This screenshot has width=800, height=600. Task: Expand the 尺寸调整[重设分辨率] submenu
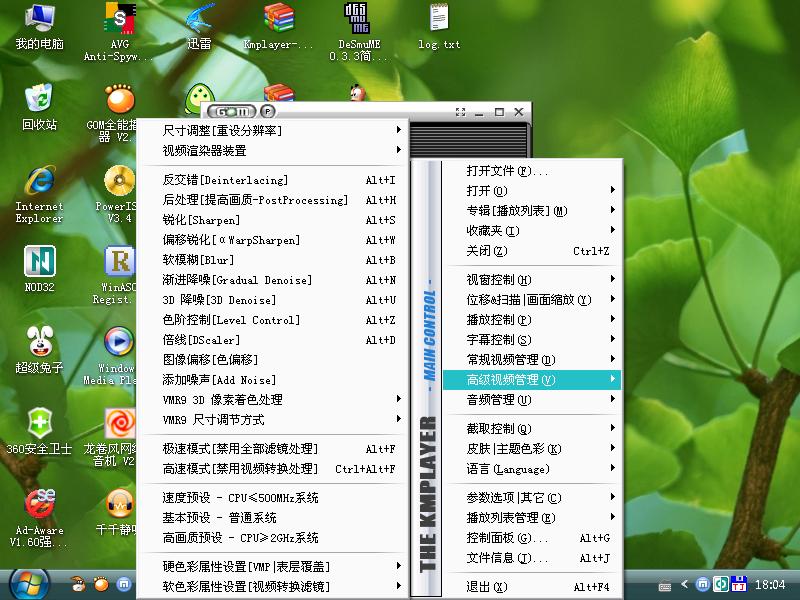(273, 131)
